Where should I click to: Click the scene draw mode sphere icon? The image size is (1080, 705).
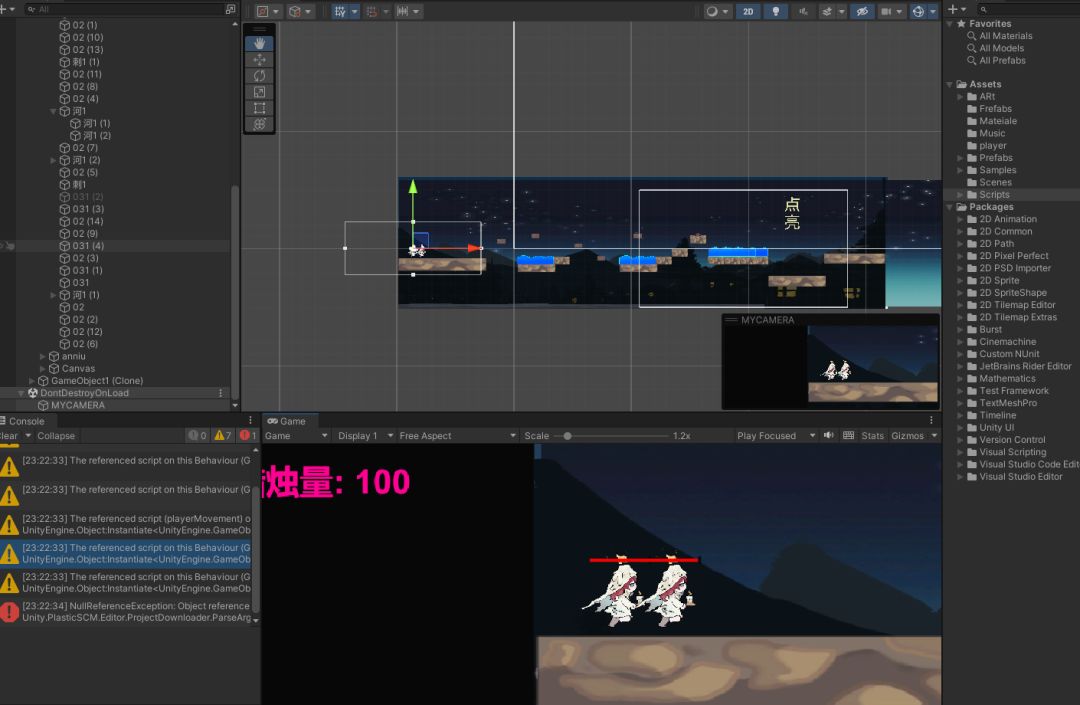712,11
